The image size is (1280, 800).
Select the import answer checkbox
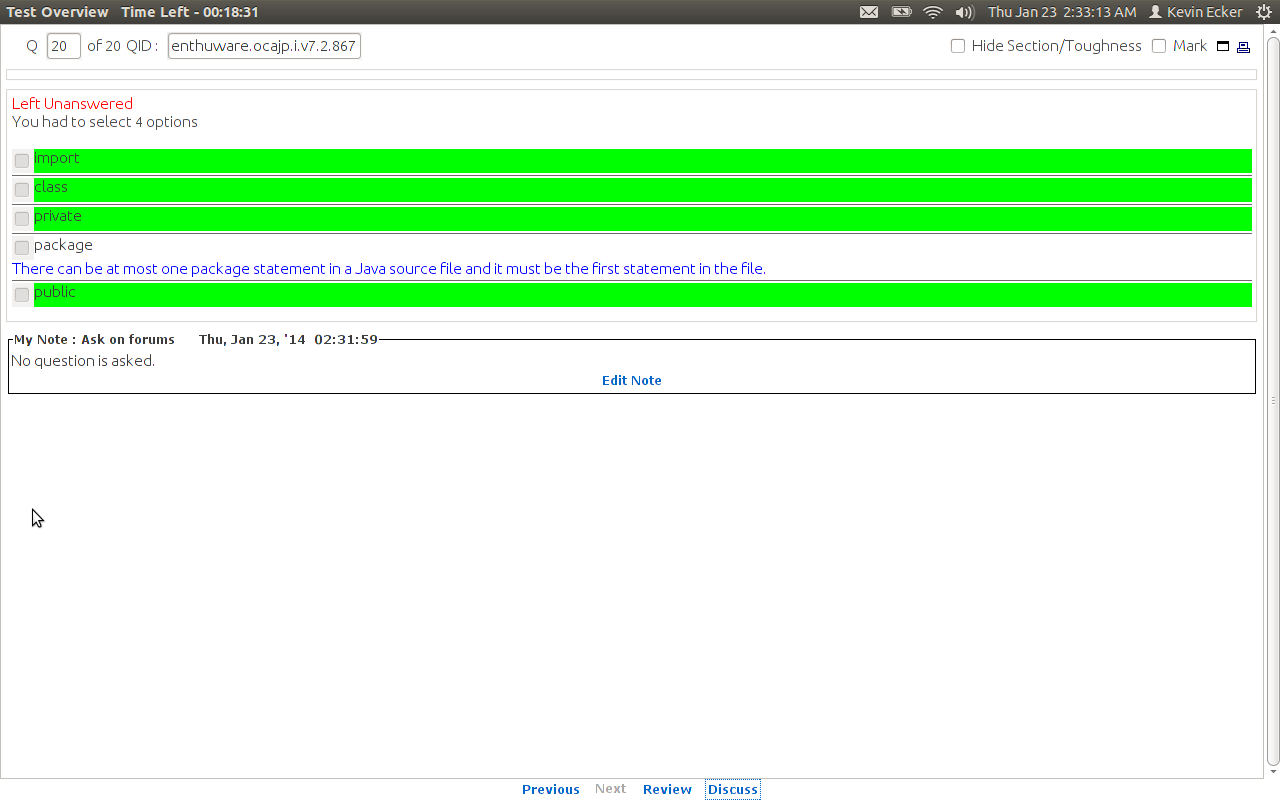(x=21, y=160)
